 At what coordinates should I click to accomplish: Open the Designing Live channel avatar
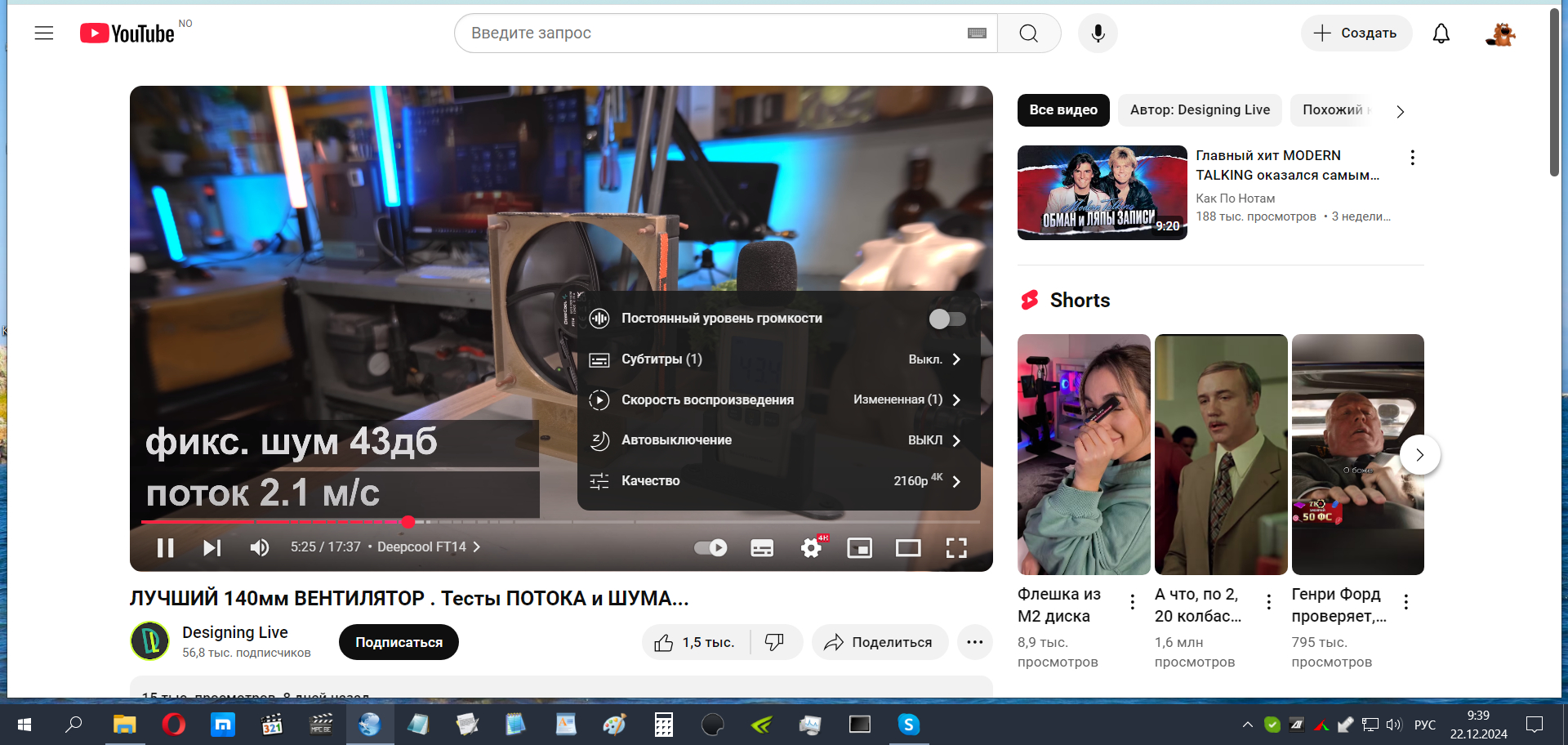pos(150,641)
